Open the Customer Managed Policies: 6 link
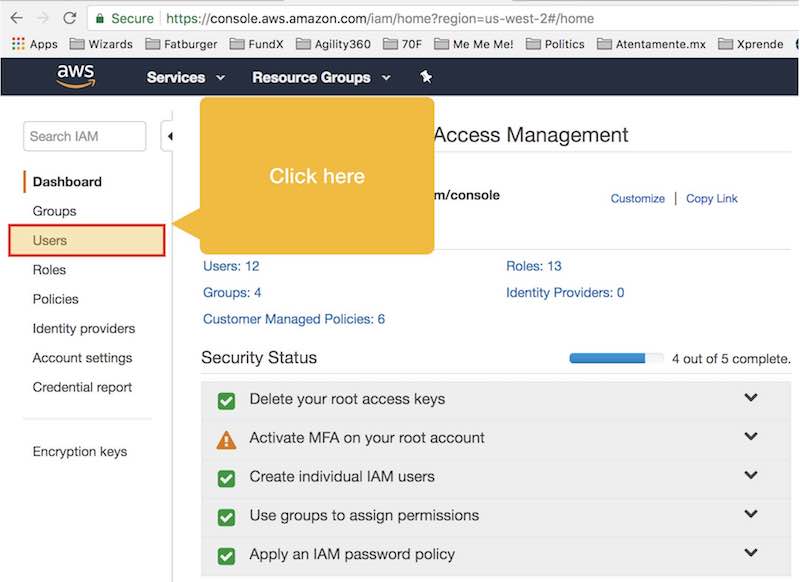 pyautogui.click(x=294, y=319)
